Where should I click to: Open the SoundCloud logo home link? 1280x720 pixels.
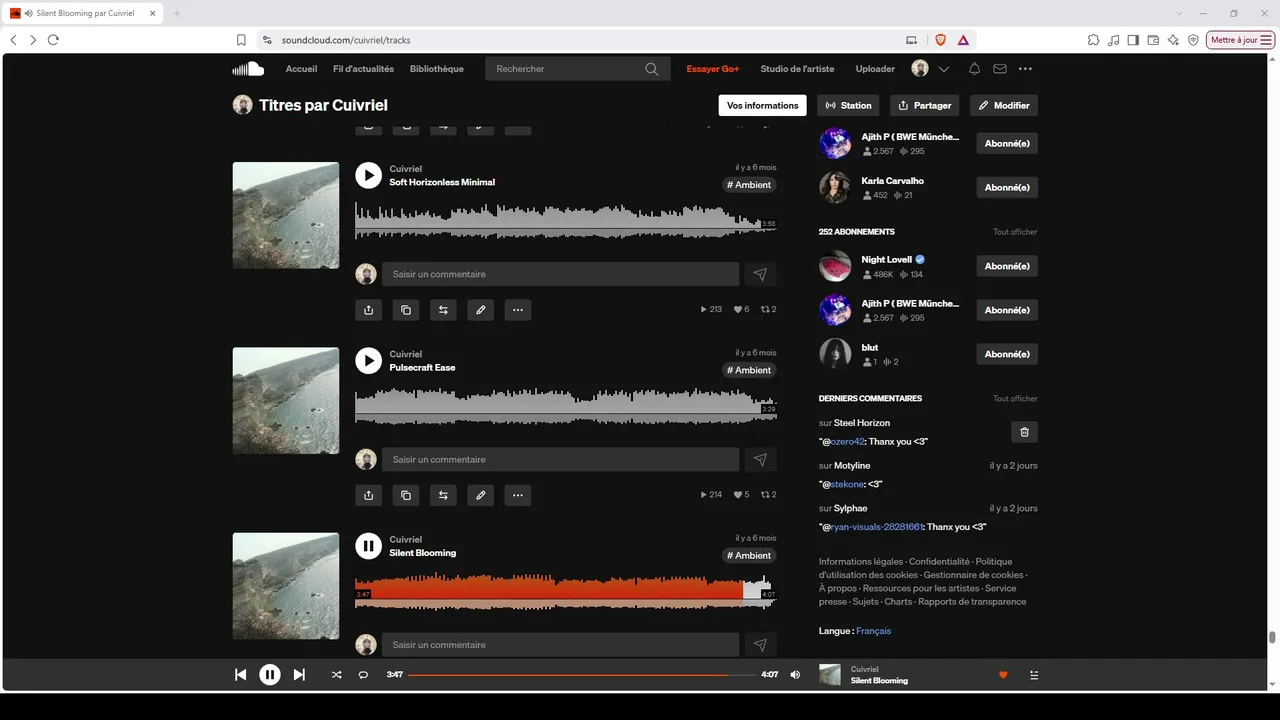click(x=248, y=69)
